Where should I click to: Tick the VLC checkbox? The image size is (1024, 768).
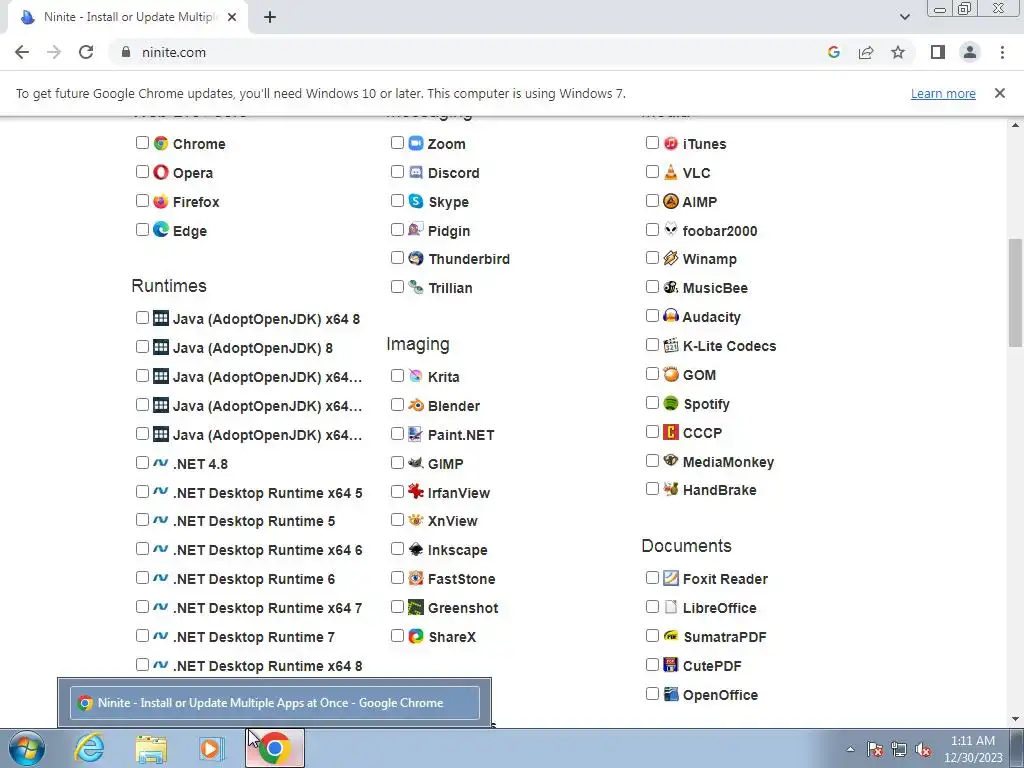[652, 172]
